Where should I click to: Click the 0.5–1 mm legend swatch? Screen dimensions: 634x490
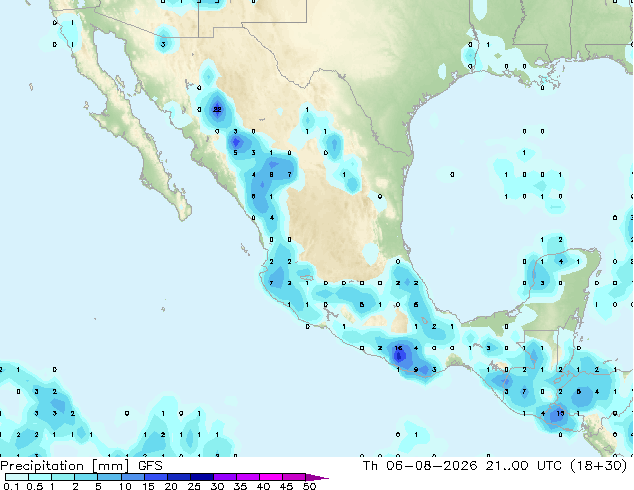pos(40,477)
